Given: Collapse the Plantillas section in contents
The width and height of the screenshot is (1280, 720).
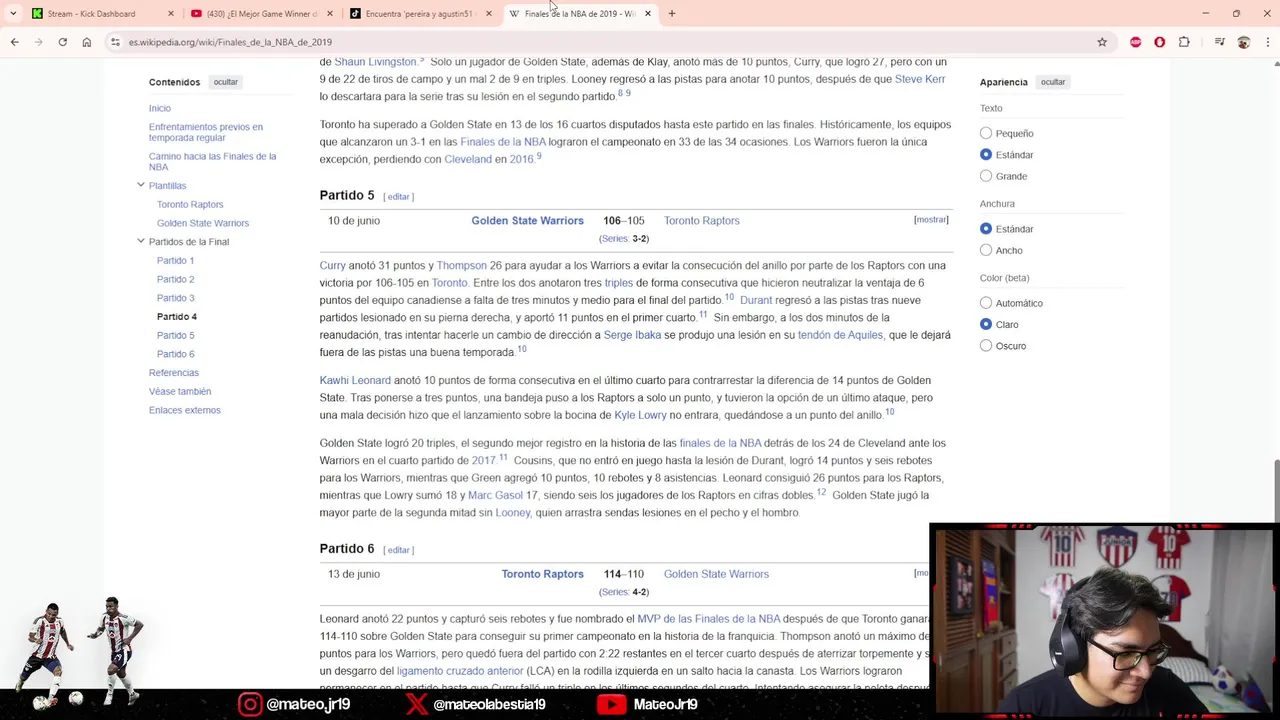Looking at the screenshot, I should [141, 185].
